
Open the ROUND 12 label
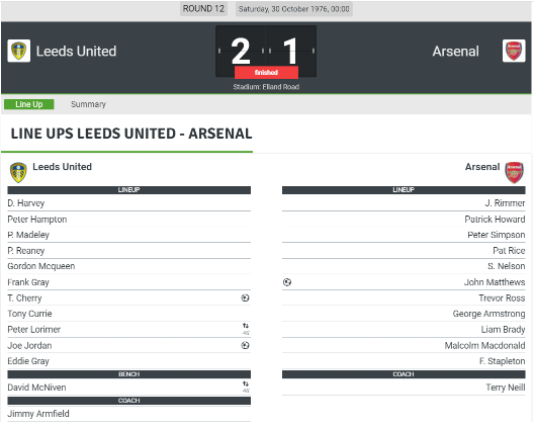coord(204,9)
